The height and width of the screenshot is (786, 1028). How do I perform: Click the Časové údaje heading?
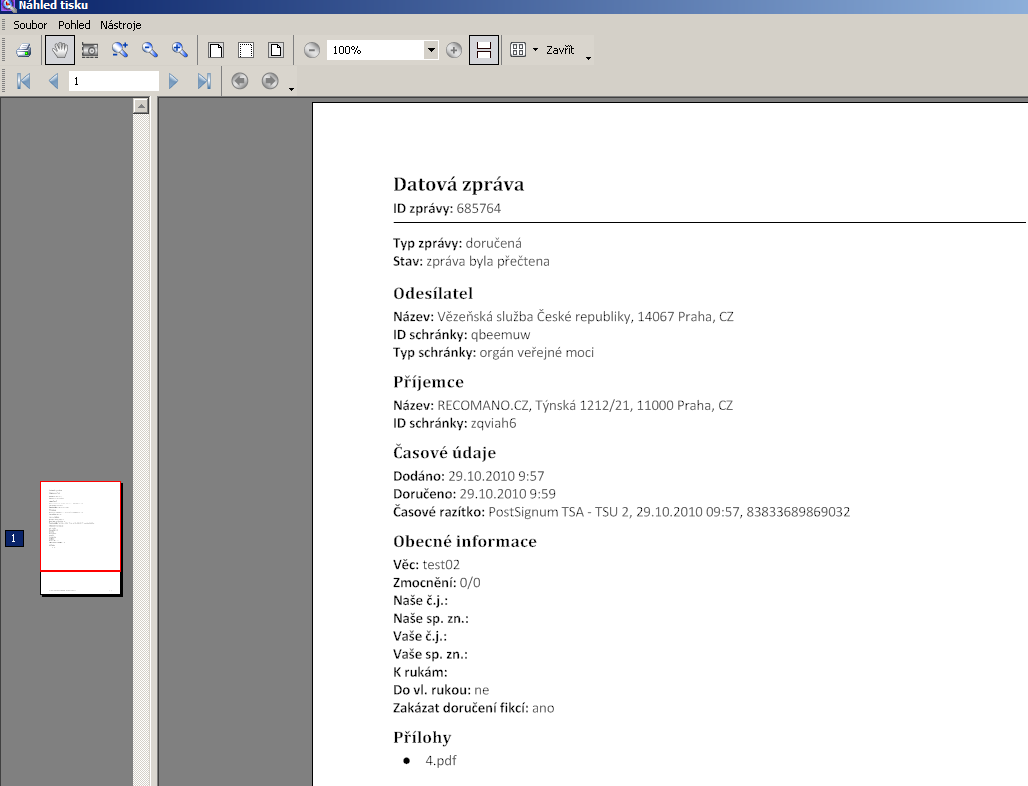click(x=445, y=452)
